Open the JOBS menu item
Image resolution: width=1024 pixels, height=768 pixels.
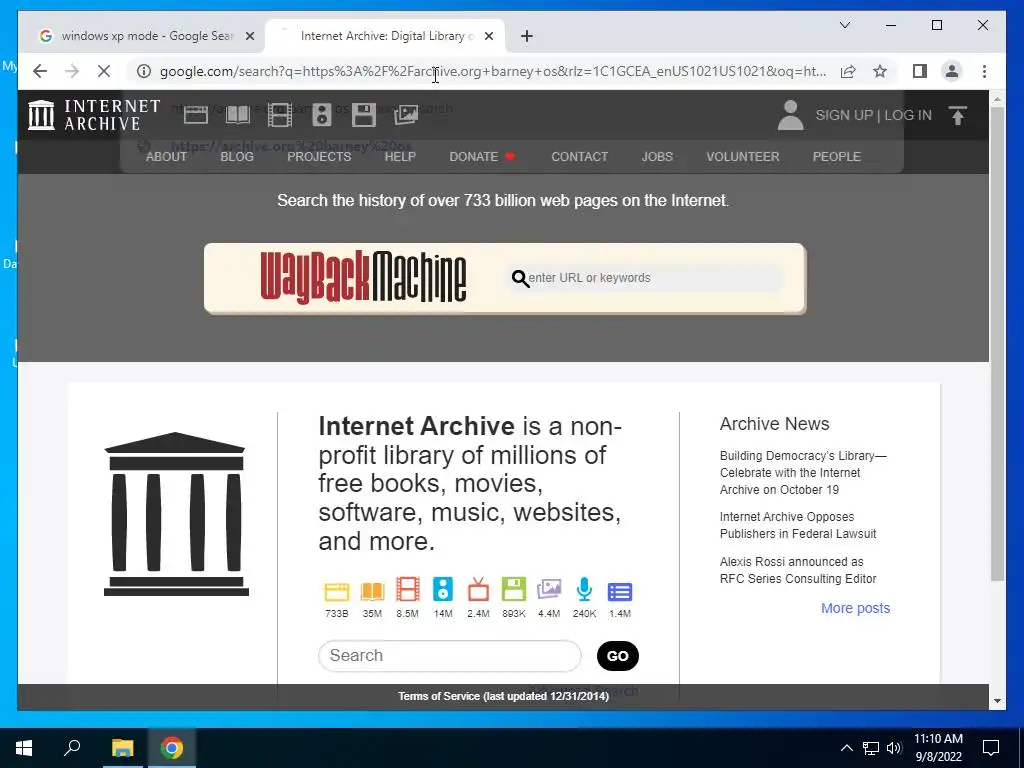657,157
